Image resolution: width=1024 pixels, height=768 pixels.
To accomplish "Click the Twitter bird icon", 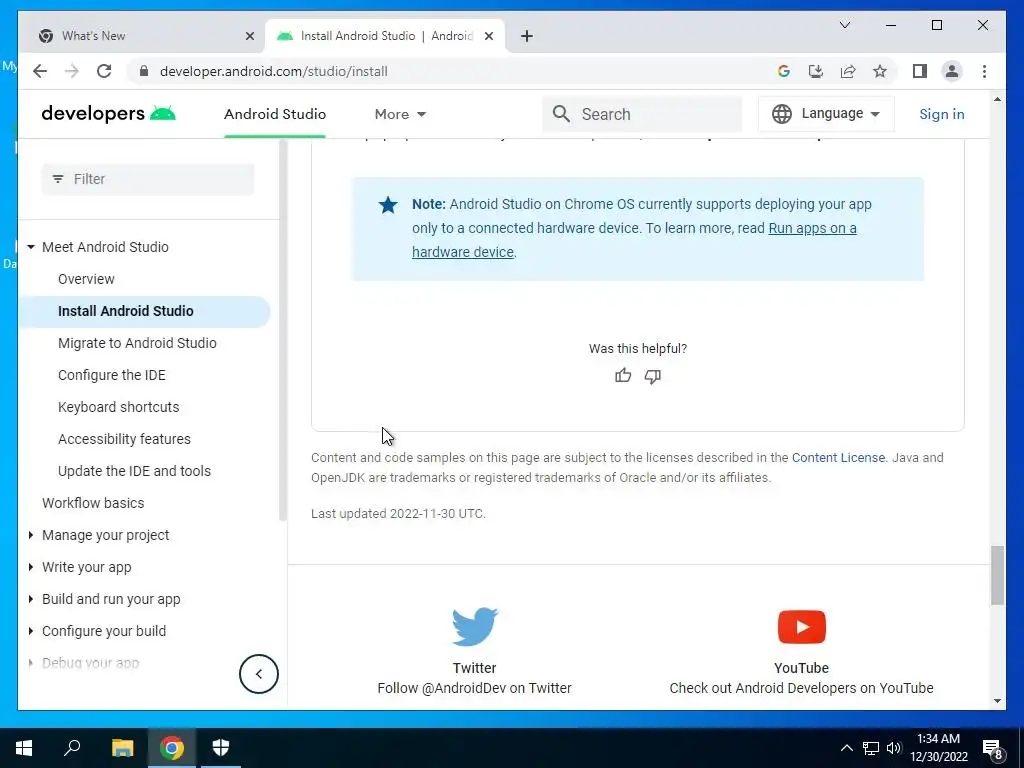I will (x=475, y=626).
